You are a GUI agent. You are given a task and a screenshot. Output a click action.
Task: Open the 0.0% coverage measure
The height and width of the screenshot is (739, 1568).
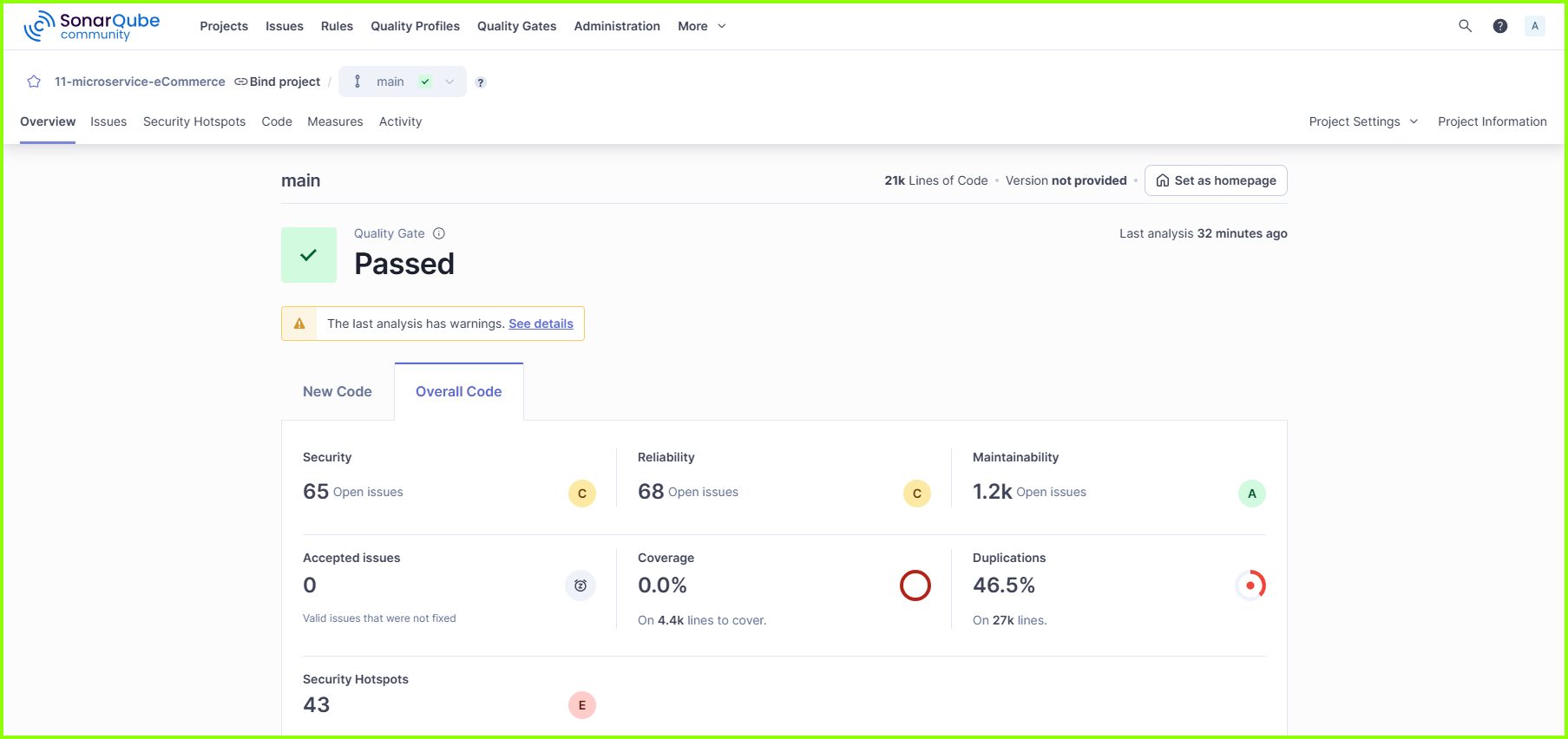pyautogui.click(x=662, y=585)
